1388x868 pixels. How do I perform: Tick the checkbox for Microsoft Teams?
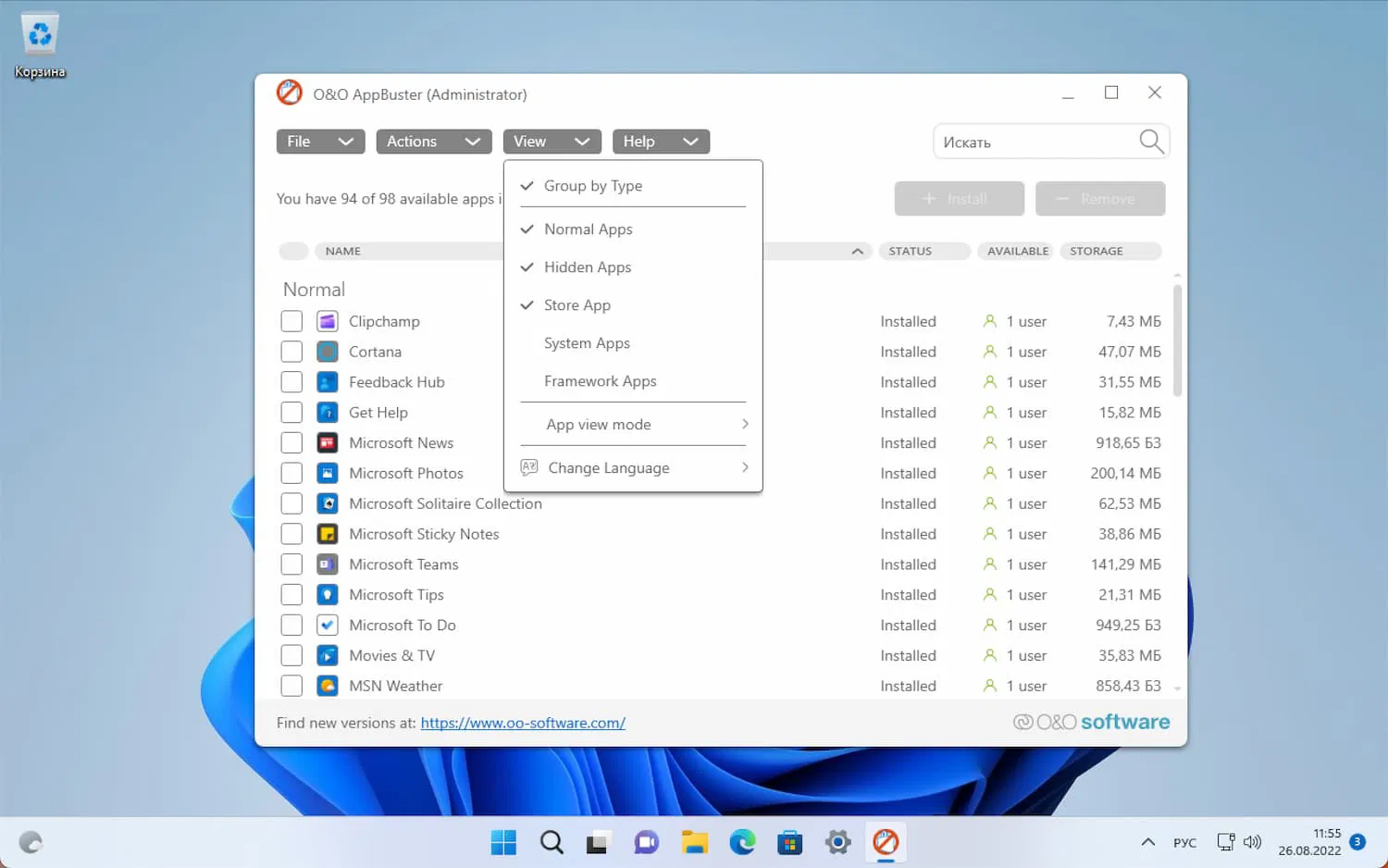[x=291, y=564]
